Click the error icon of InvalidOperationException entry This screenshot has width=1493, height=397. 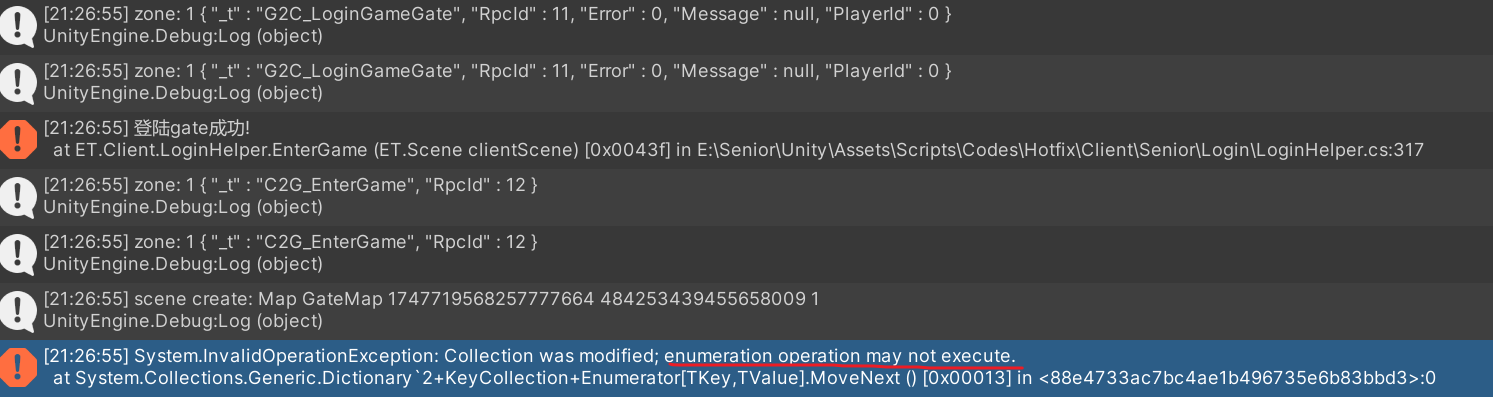point(18,367)
